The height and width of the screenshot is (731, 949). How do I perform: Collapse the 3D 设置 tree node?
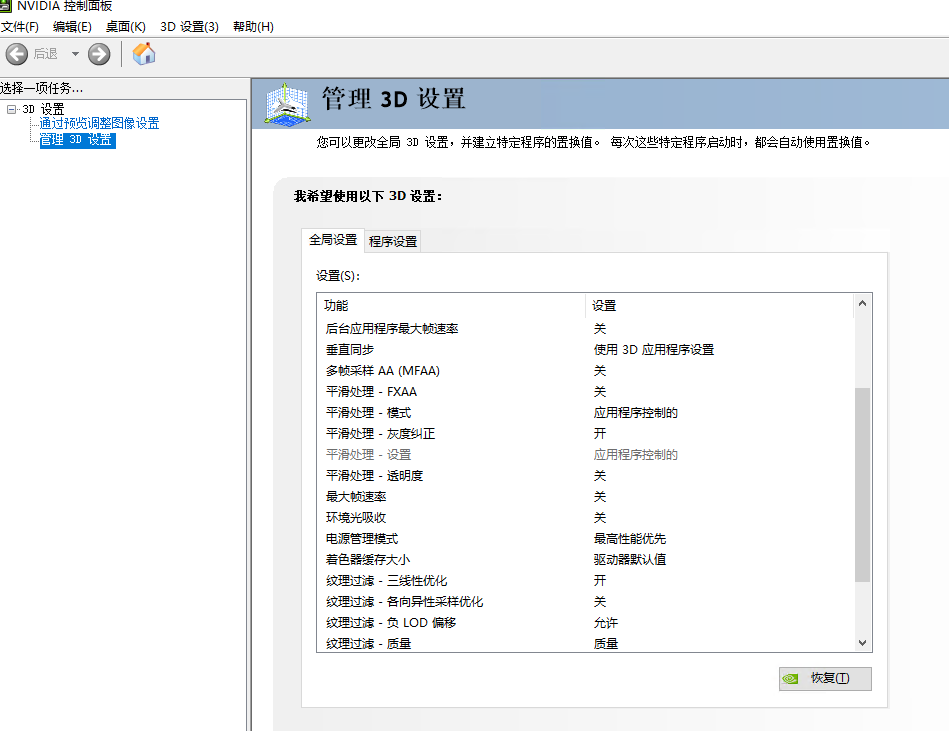[x=11, y=110]
